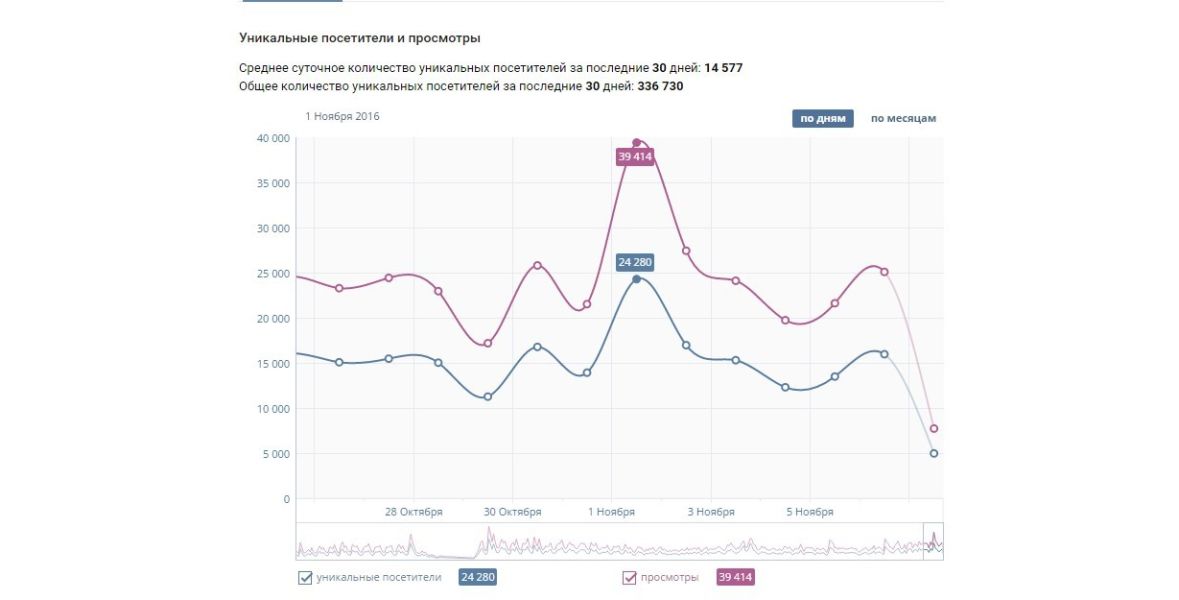Select the lowest views dip point near 17 000
This screenshot has width=1179, height=600.
(x=488, y=343)
